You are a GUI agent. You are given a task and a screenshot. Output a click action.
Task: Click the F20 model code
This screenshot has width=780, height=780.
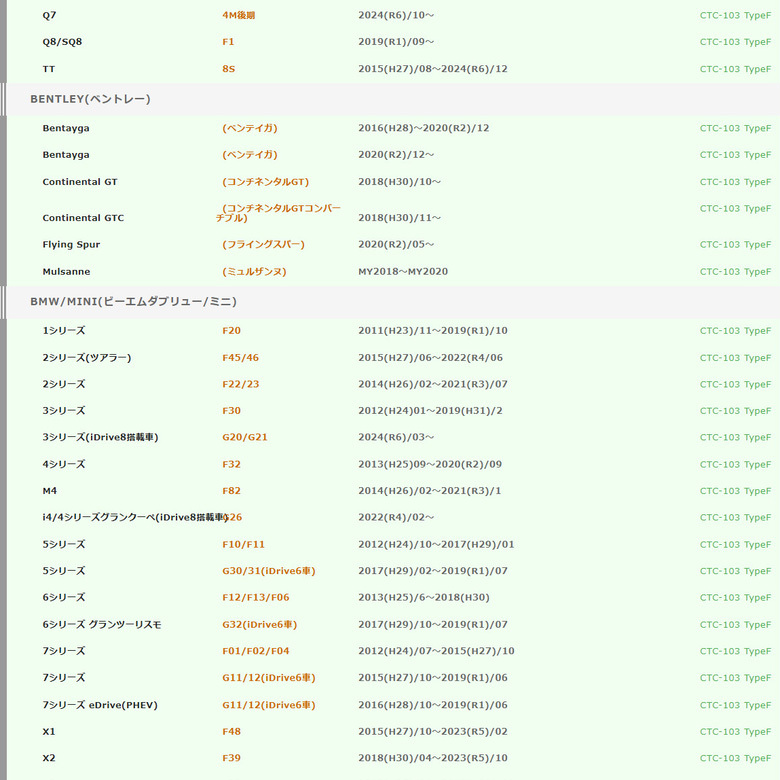(231, 331)
